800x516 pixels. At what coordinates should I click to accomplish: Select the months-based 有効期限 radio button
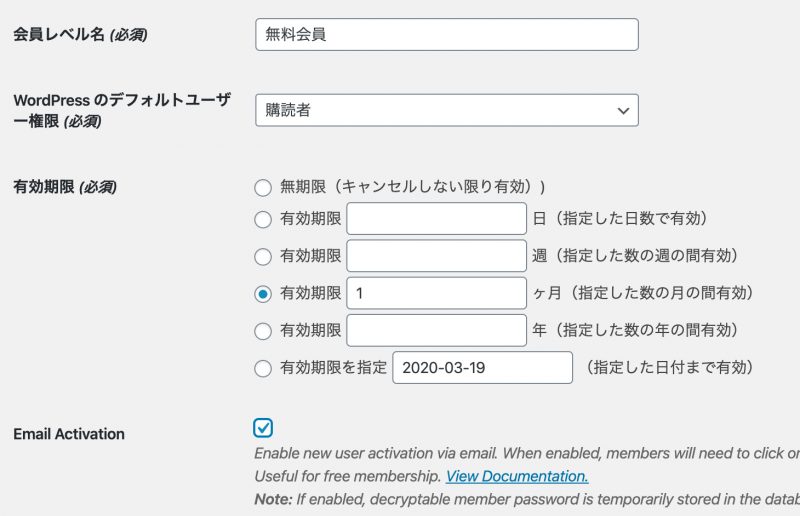point(263,294)
